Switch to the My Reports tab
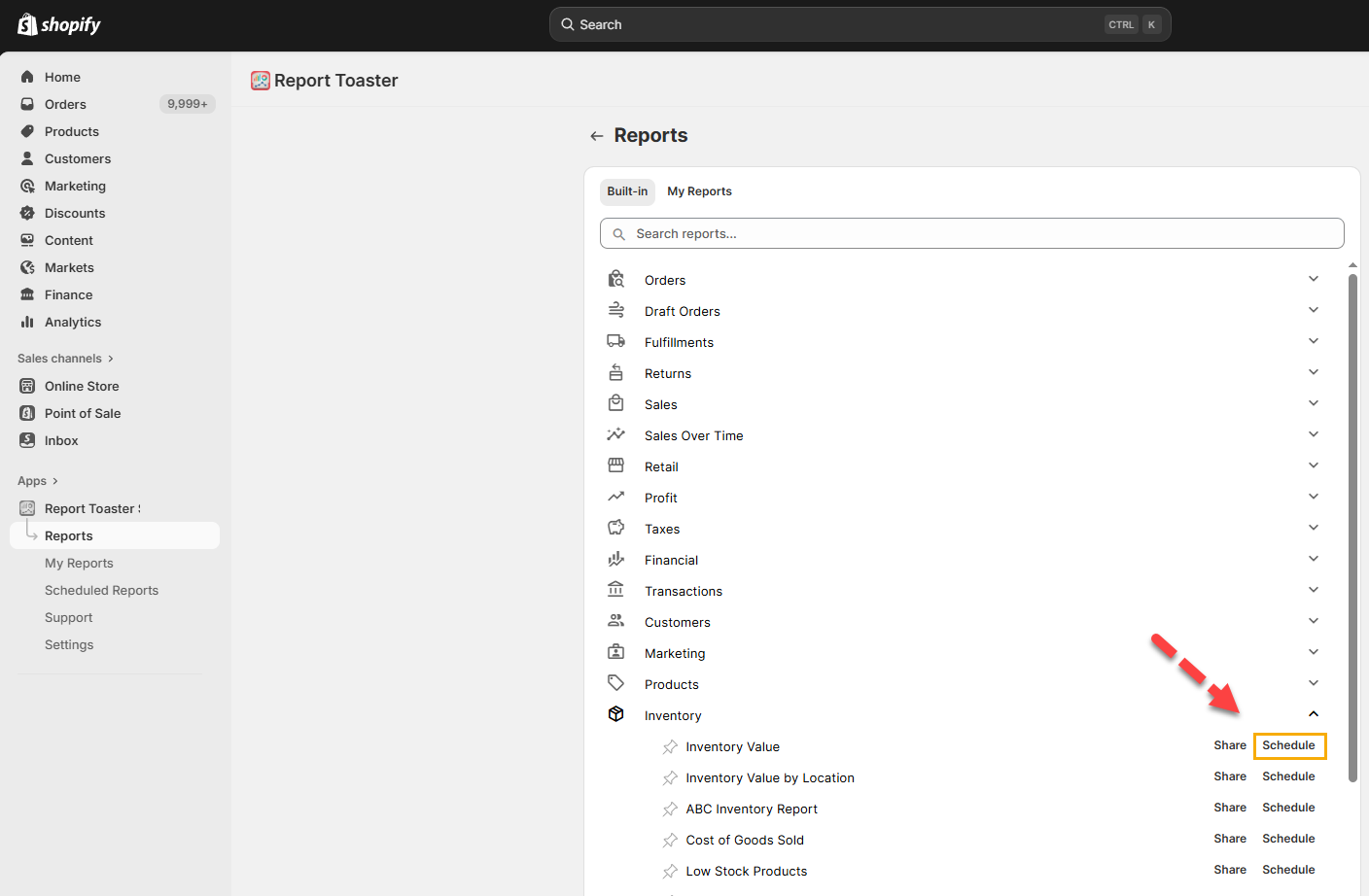This screenshot has width=1369, height=896. [699, 191]
